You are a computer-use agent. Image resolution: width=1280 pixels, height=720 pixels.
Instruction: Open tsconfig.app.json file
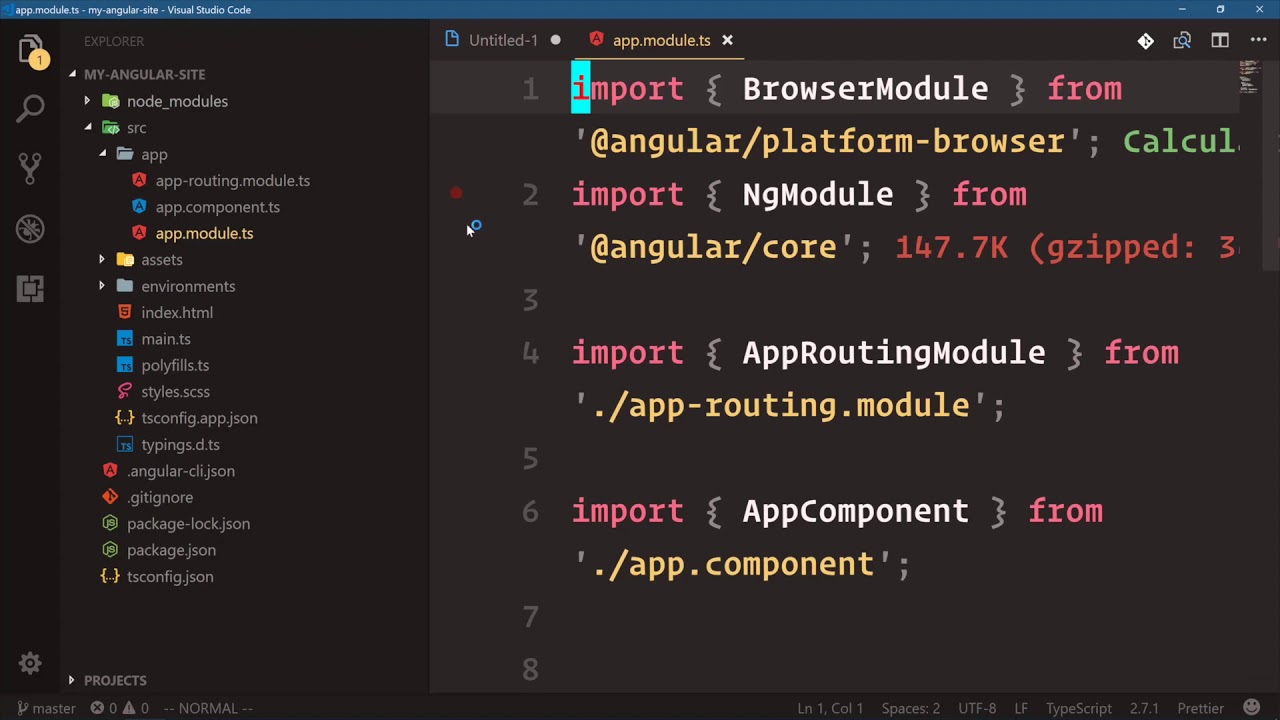pos(199,418)
